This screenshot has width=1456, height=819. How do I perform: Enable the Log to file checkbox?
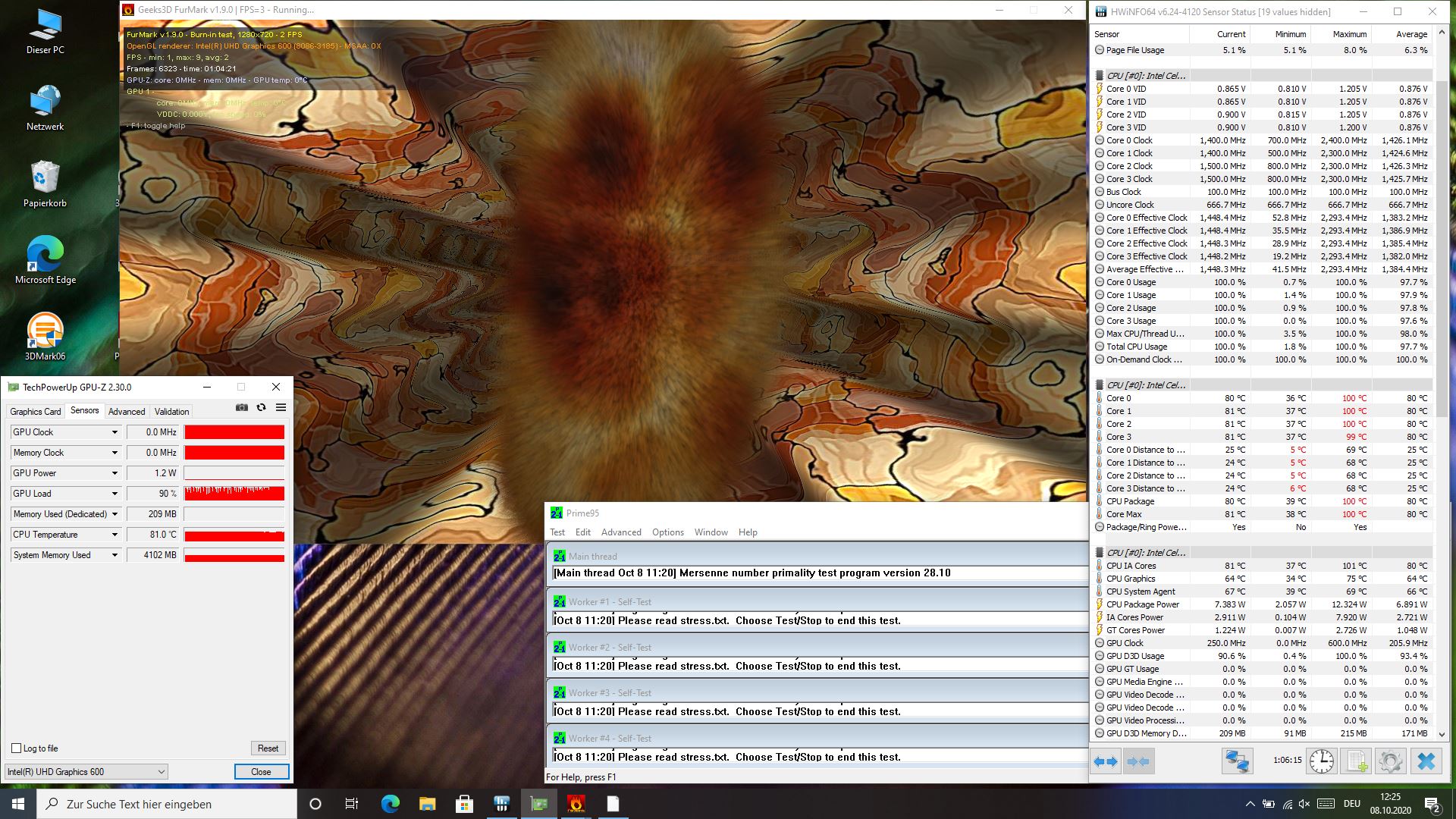[x=16, y=748]
